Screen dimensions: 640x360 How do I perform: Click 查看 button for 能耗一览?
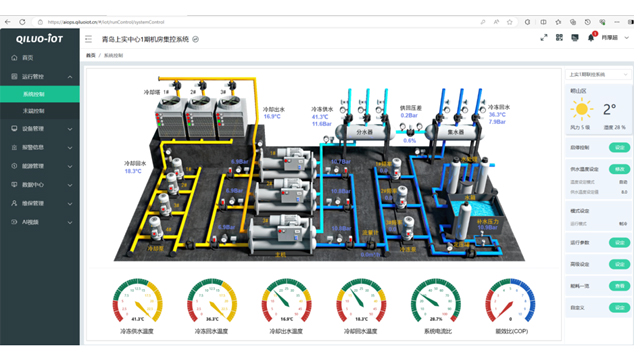pyautogui.click(x=619, y=286)
